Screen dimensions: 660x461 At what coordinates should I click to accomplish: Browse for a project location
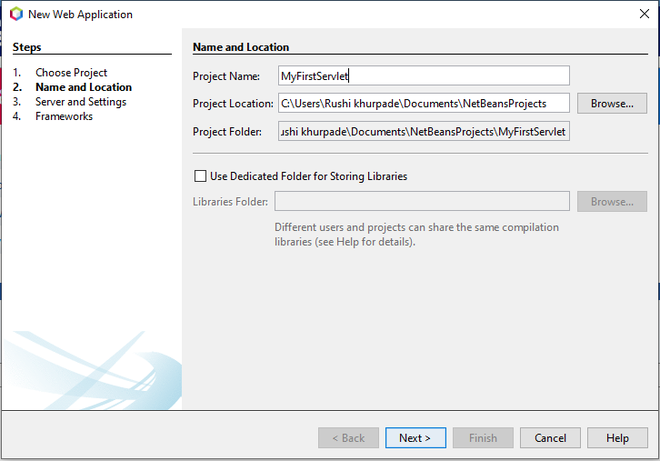pyautogui.click(x=612, y=103)
